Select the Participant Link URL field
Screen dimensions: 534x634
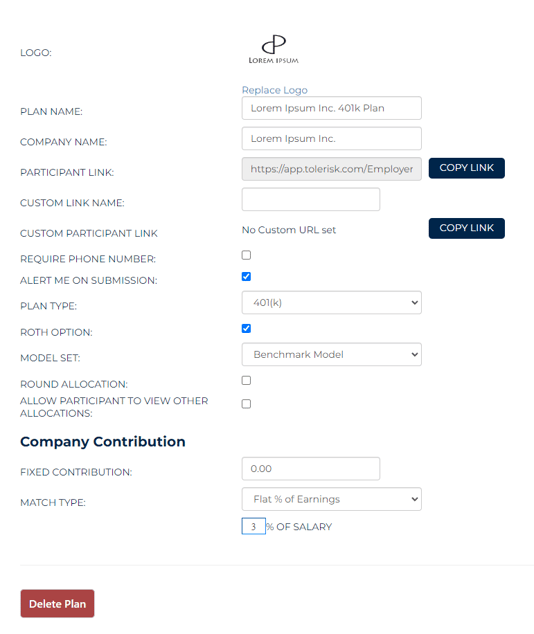point(331,169)
